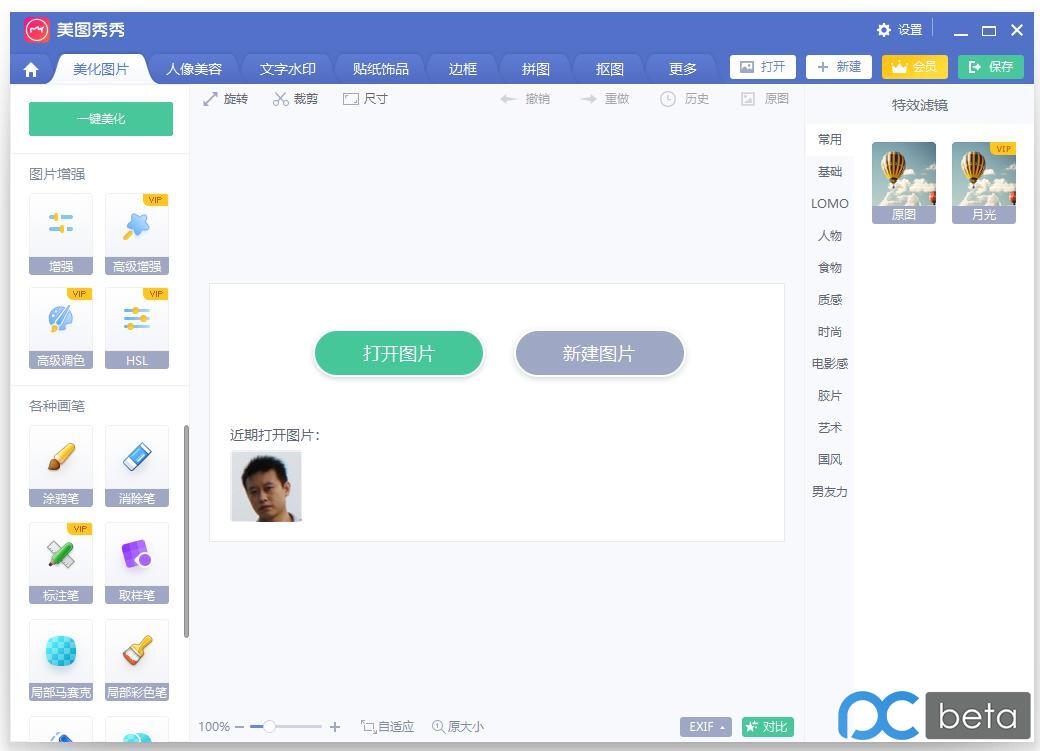1040x751 pixels.
Task: Click the 撤销 undo arrow
Action: [525, 99]
